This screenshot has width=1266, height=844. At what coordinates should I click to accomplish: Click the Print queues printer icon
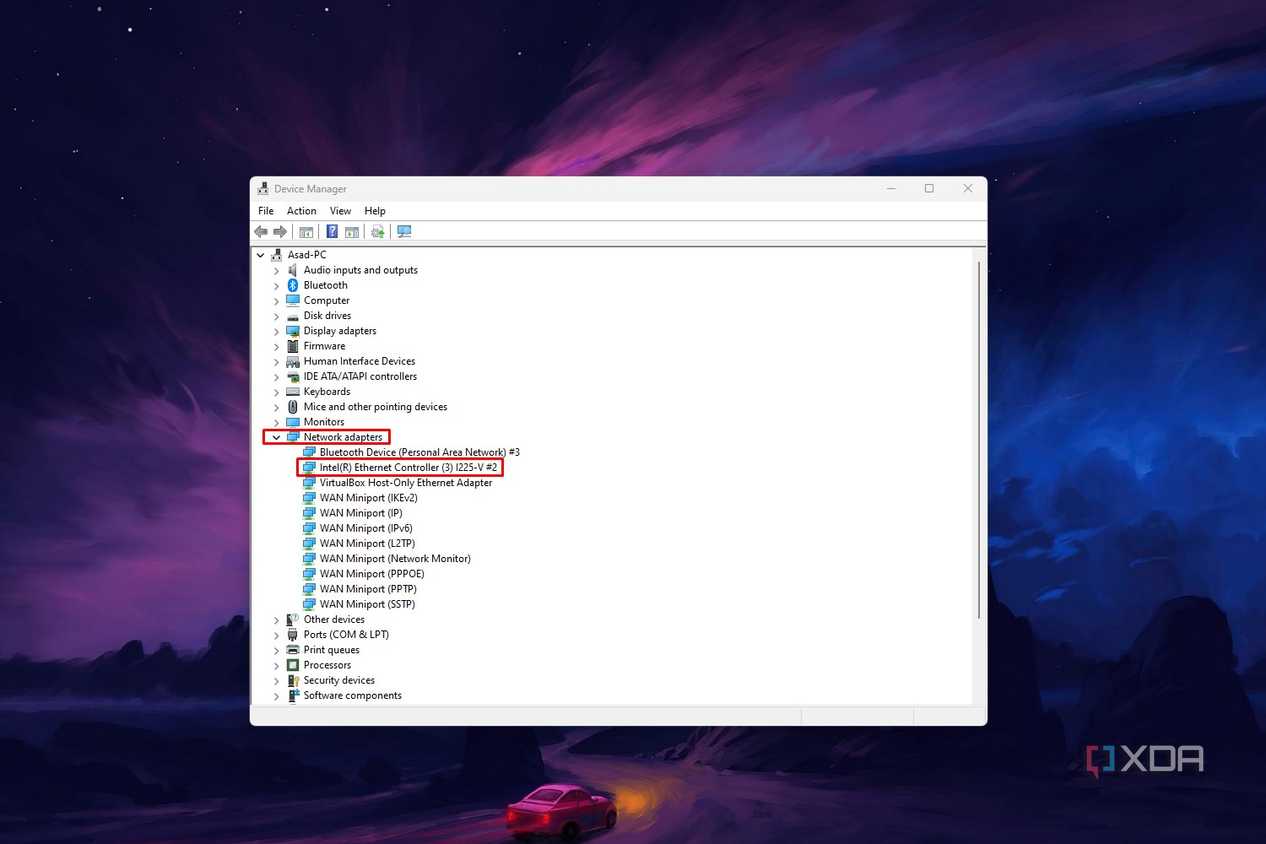[x=293, y=650]
